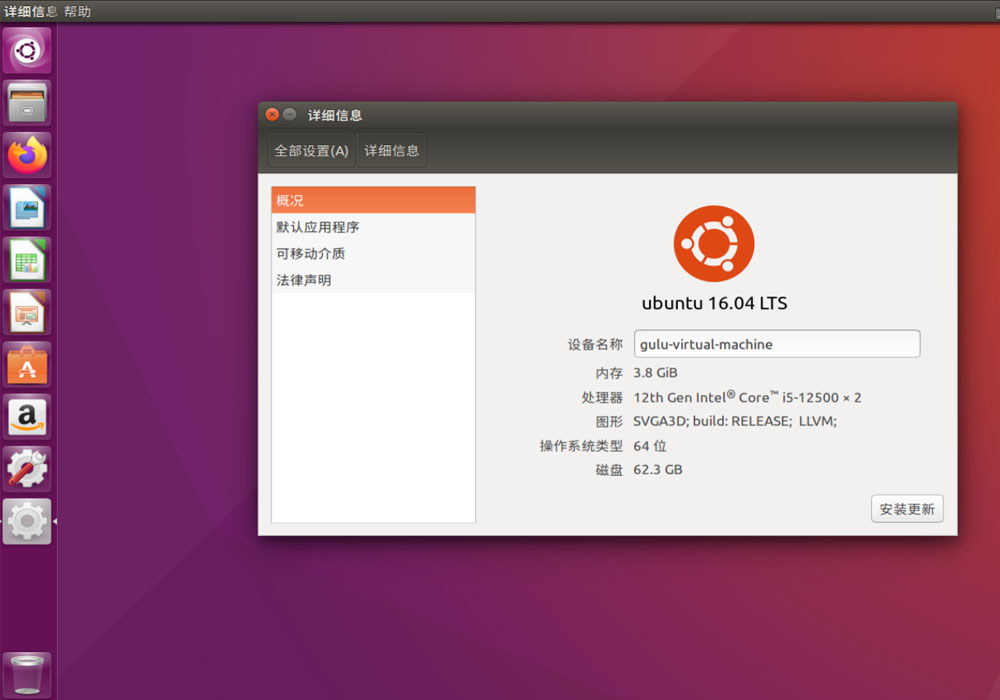Click the 磁盘 label
Viewport: 1000px width, 700px height.
[609, 470]
